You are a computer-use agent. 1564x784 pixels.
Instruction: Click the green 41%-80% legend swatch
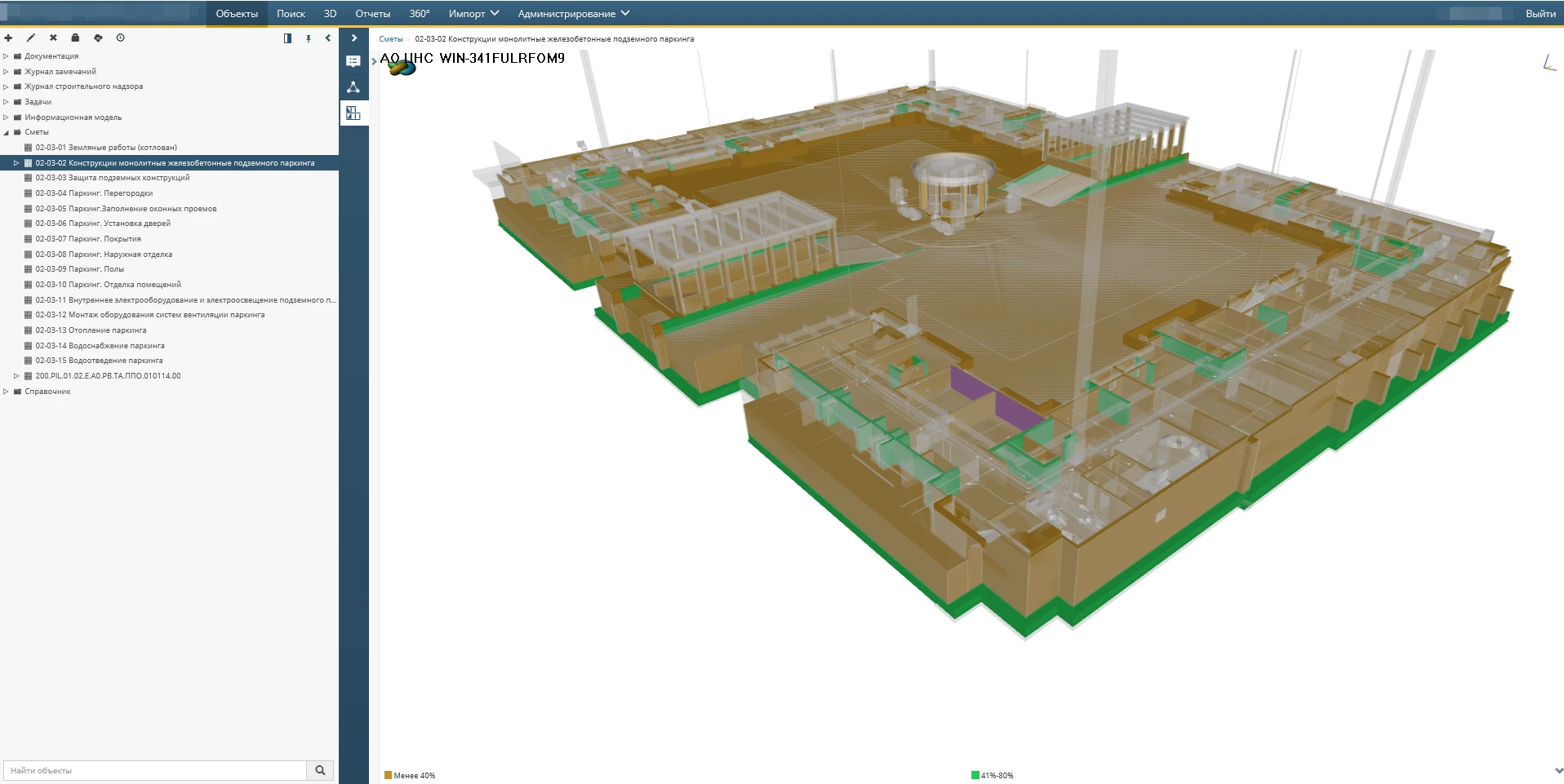click(975, 775)
